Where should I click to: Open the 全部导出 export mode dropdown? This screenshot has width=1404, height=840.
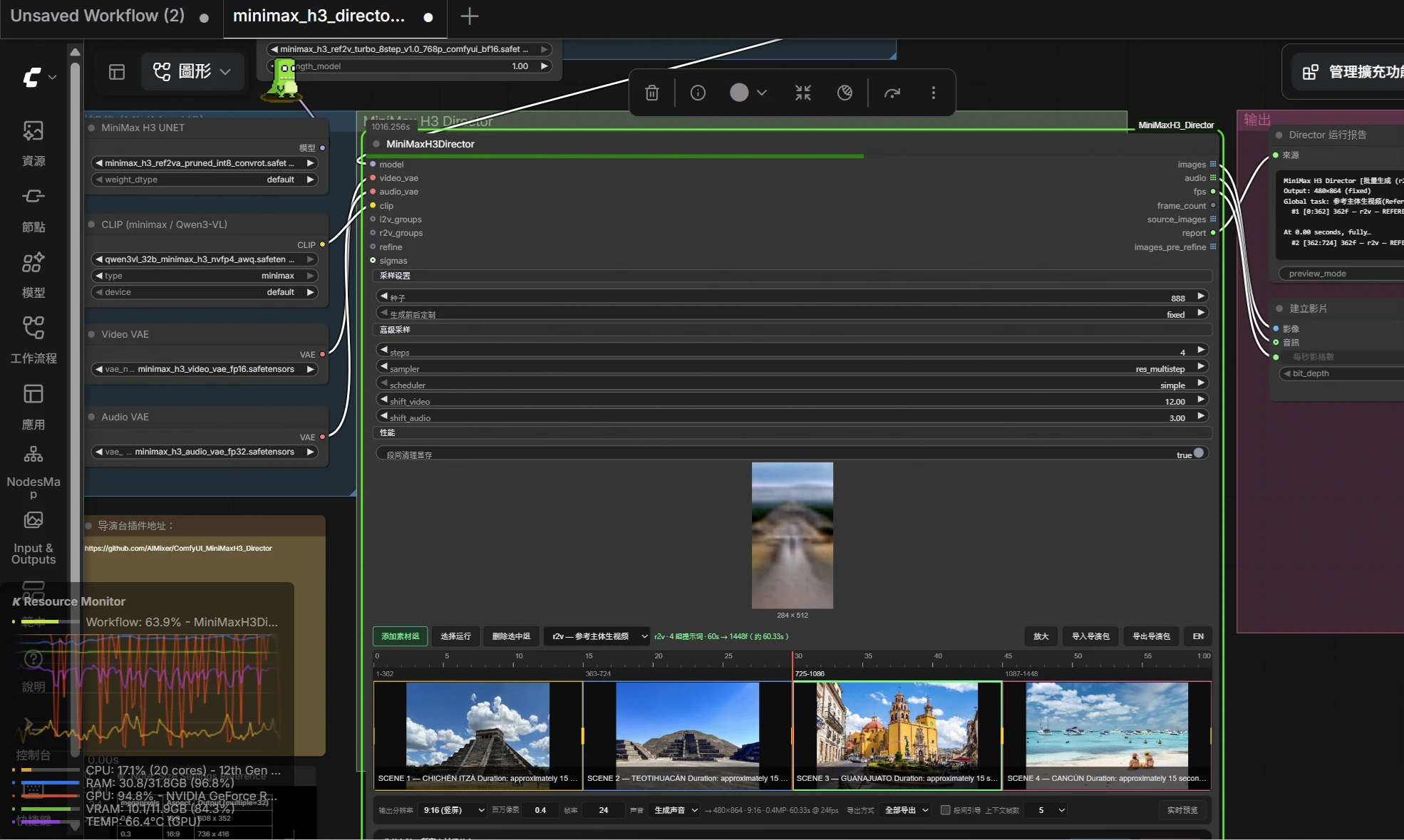(906, 810)
